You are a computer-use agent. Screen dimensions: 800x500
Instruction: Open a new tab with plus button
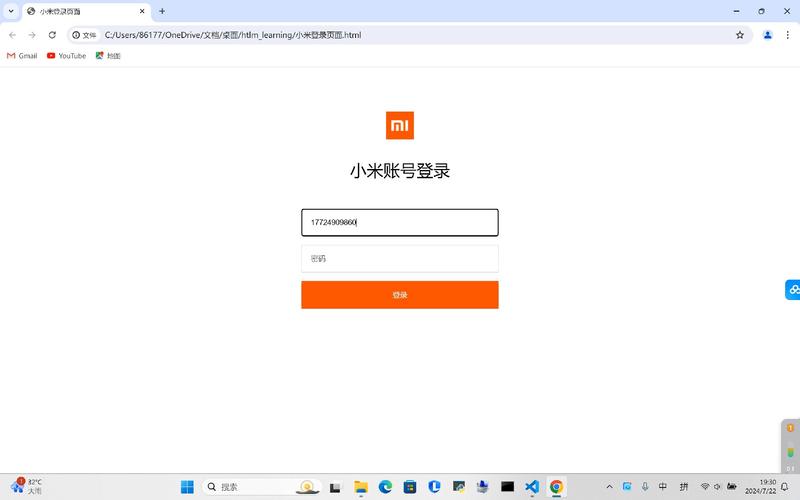(x=162, y=11)
